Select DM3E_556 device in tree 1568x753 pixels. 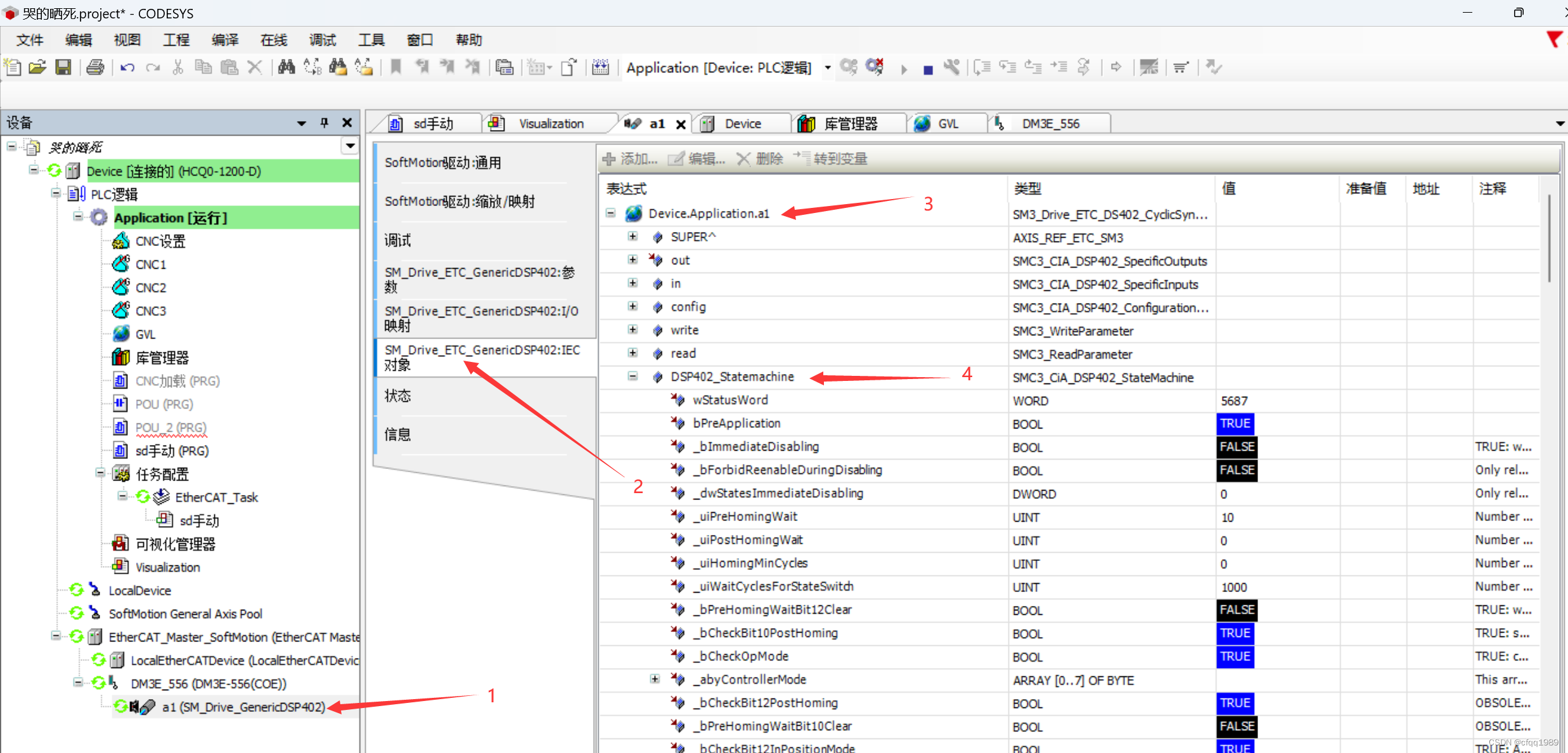(208, 683)
